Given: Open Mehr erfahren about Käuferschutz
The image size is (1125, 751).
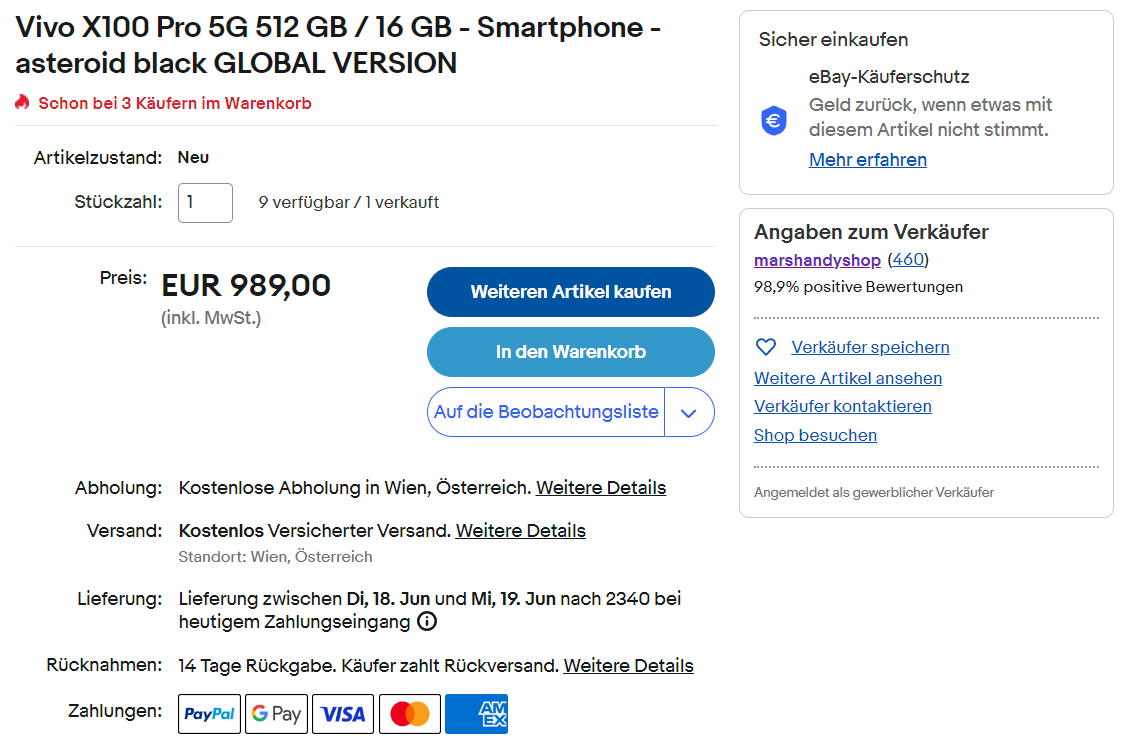Looking at the screenshot, I should click(867, 160).
